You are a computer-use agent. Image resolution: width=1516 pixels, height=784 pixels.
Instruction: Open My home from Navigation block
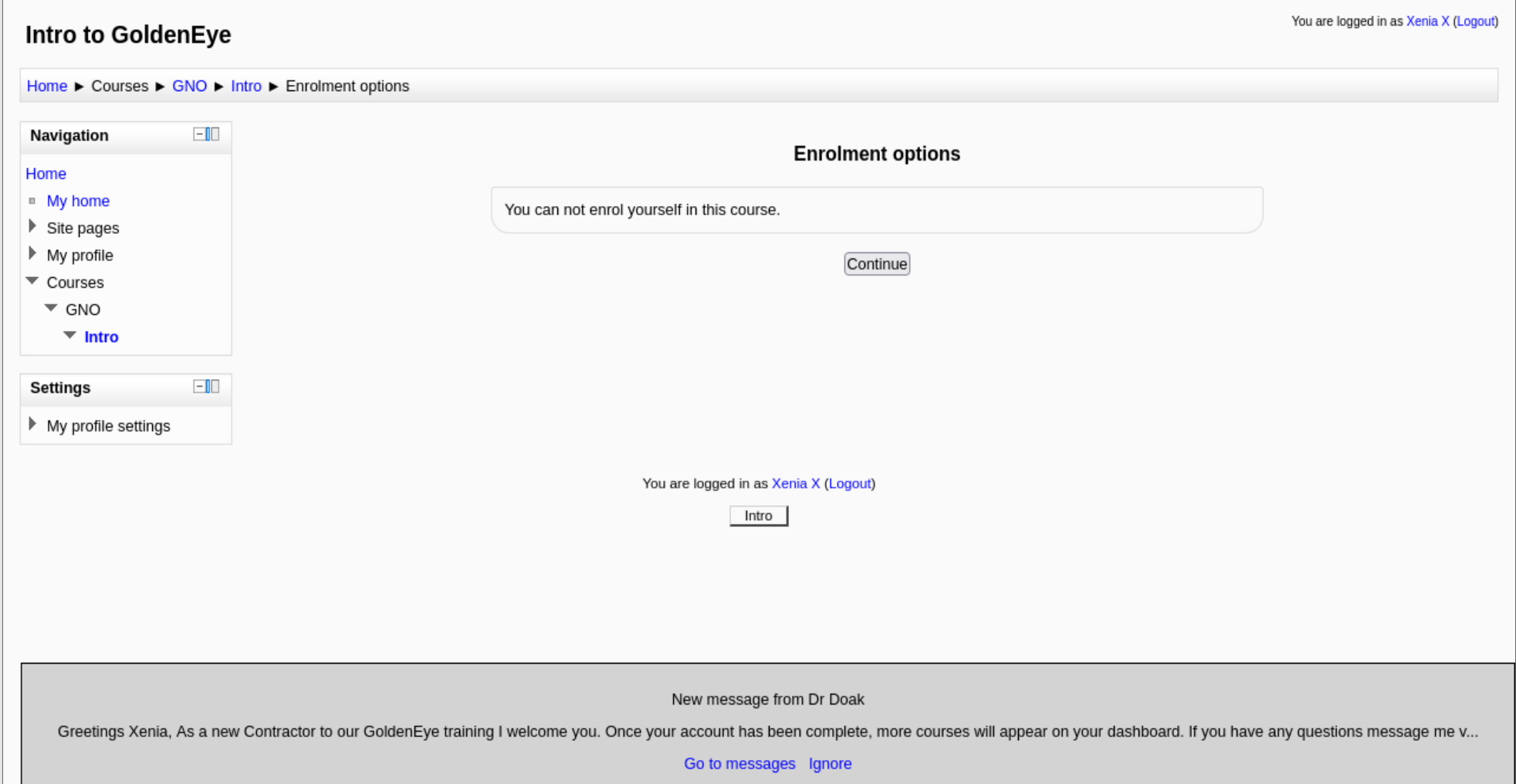point(78,201)
